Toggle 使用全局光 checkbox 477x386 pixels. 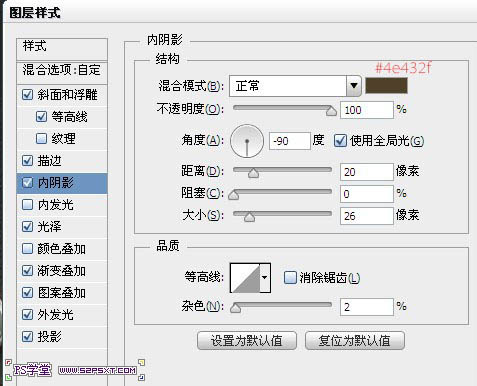coord(340,141)
